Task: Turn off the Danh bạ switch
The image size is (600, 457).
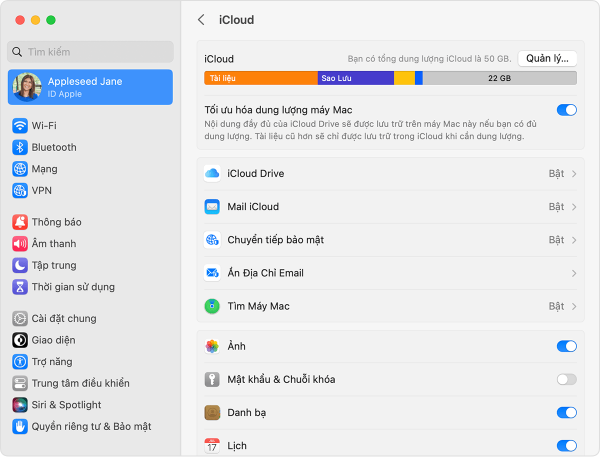Action: coord(567,413)
